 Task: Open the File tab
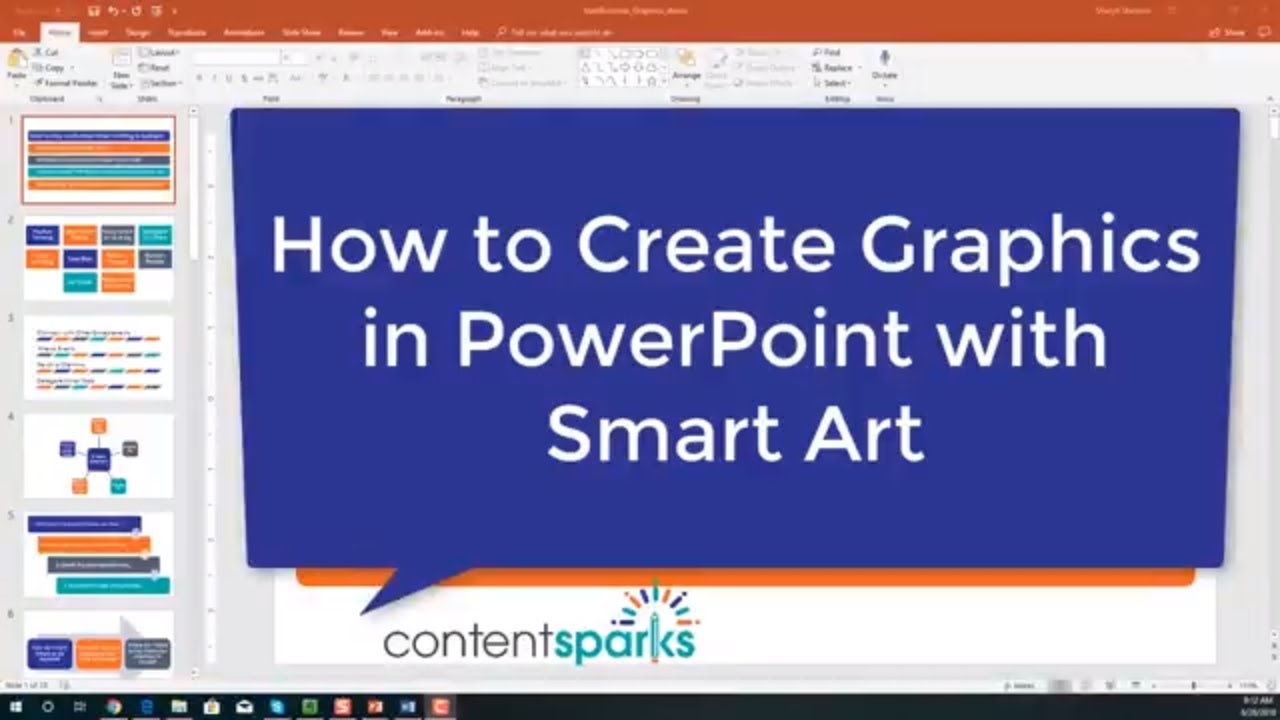pos(19,32)
